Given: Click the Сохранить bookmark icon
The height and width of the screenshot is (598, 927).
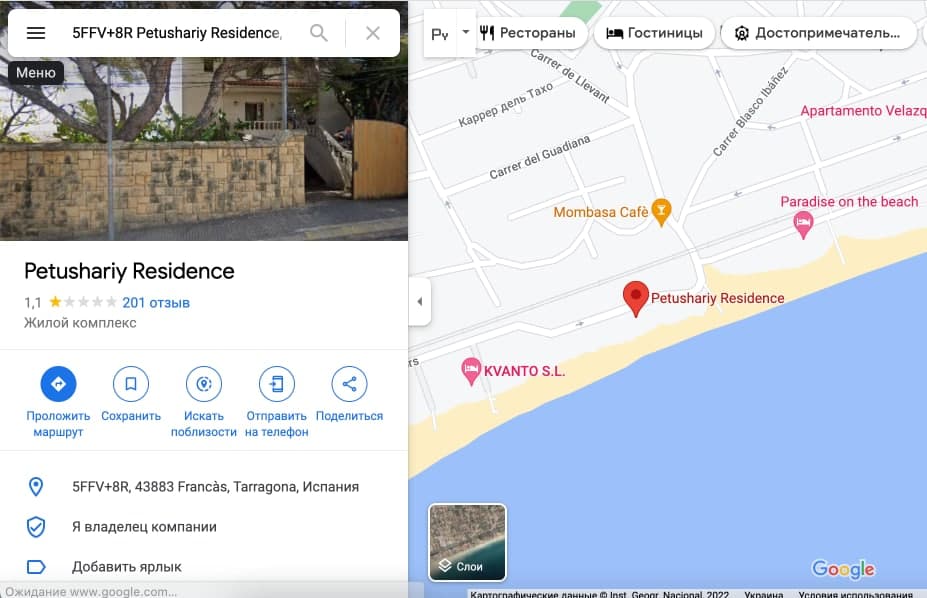Looking at the screenshot, I should pyautogui.click(x=131, y=384).
